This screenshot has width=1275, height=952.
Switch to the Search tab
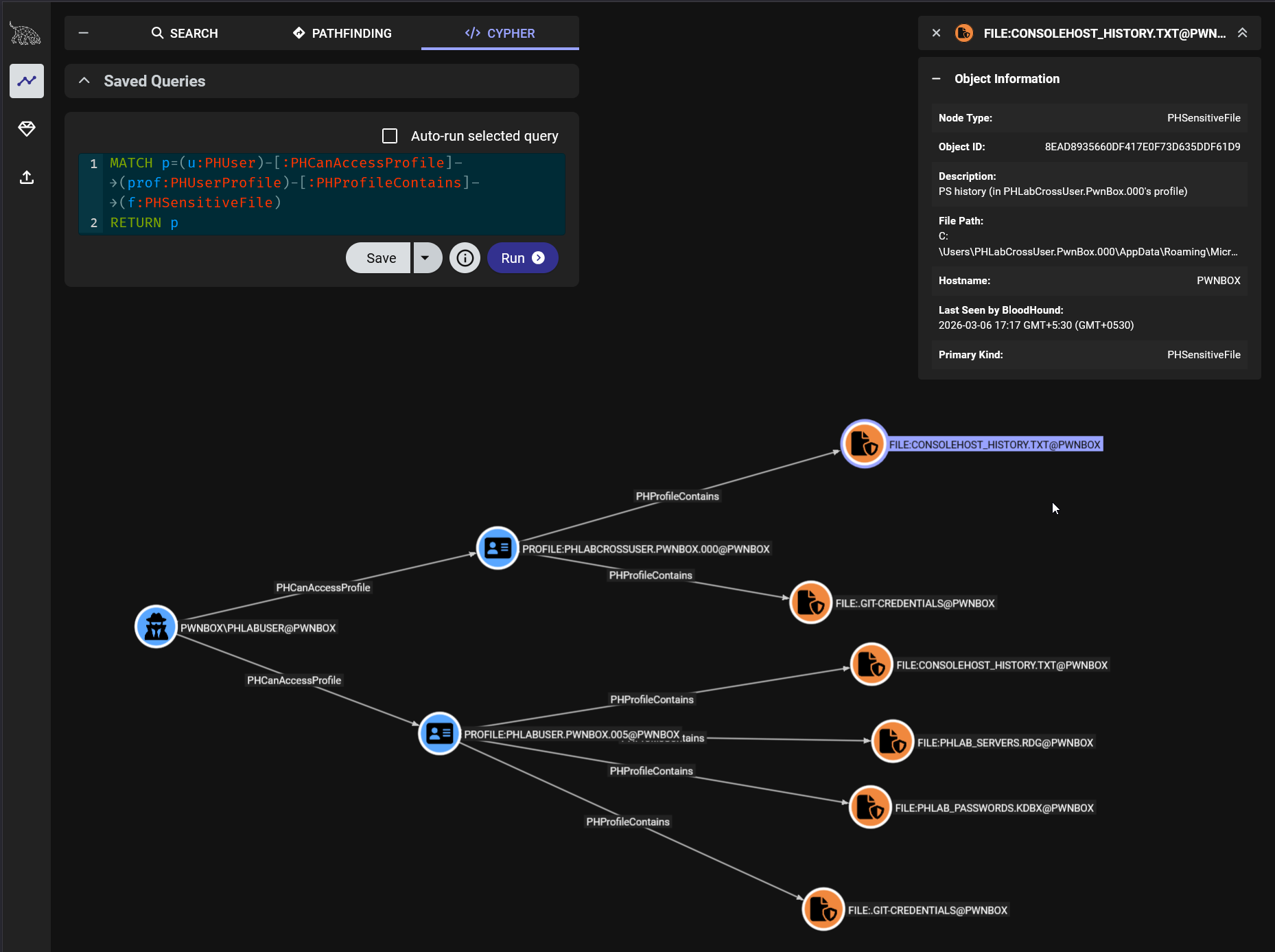pos(185,33)
